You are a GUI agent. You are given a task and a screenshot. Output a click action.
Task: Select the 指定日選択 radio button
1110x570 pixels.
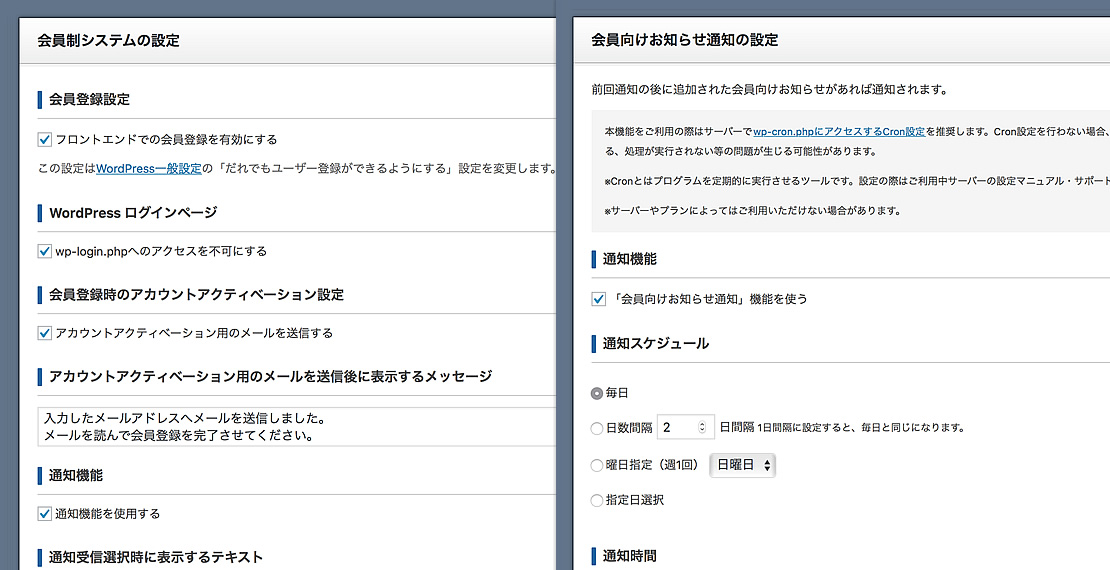pos(597,501)
